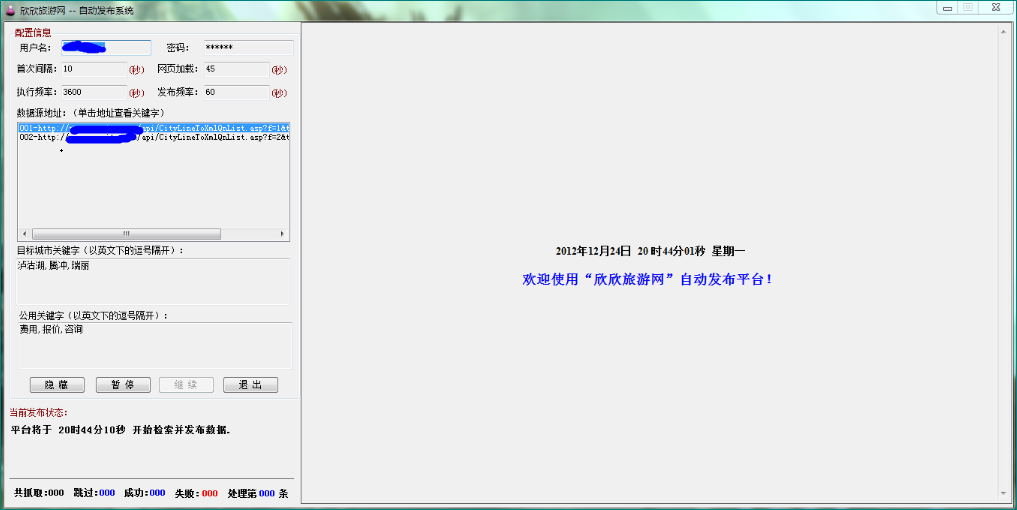The height and width of the screenshot is (510, 1017).
Task: Select the 002-http data source row
Action: pyautogui.click(x=154, y=137)
